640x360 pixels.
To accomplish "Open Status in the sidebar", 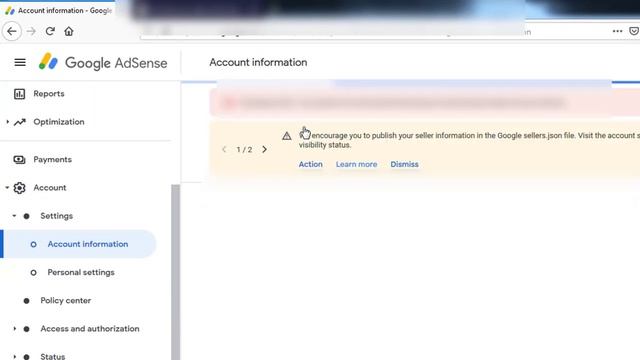I will [x=53, y=356].
